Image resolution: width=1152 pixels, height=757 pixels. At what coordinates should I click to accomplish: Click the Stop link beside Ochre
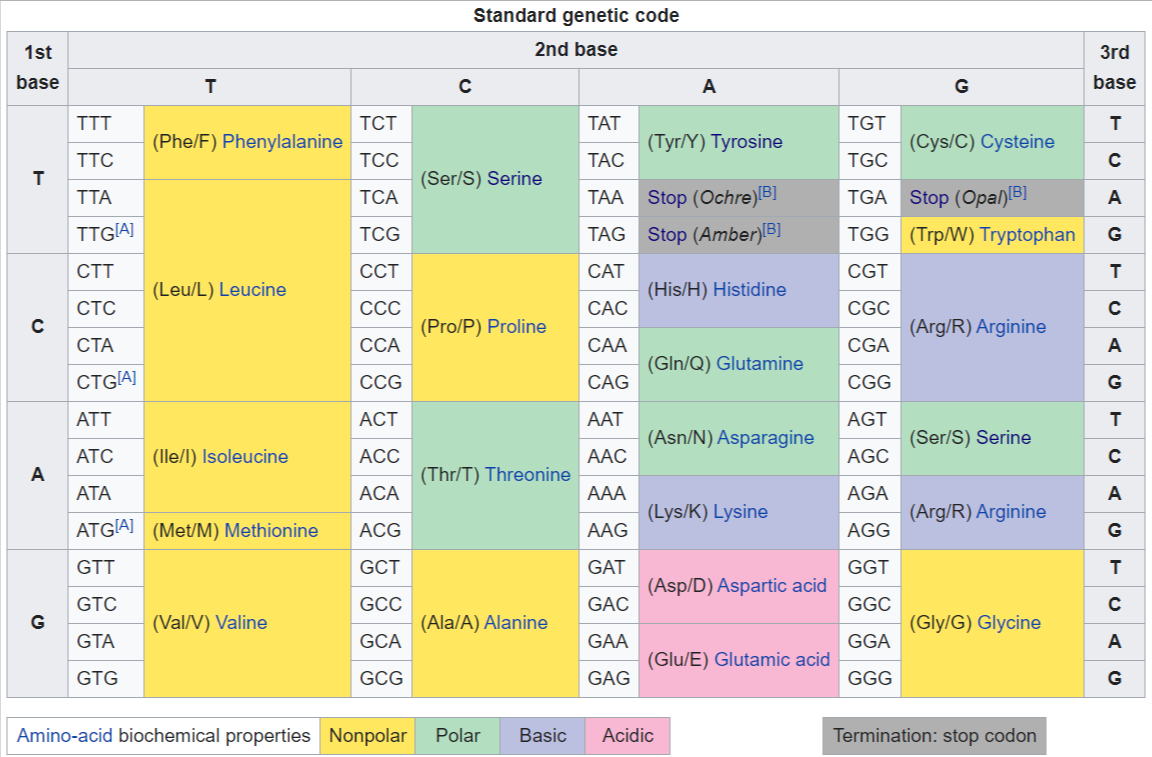667,198
